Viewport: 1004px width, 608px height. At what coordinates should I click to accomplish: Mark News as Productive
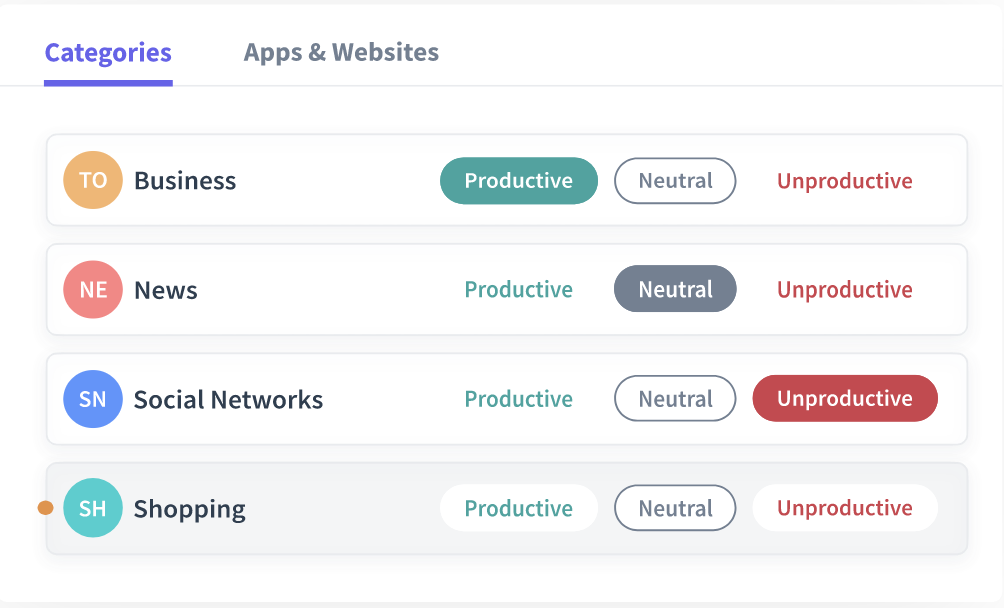[x=518, y=290]
